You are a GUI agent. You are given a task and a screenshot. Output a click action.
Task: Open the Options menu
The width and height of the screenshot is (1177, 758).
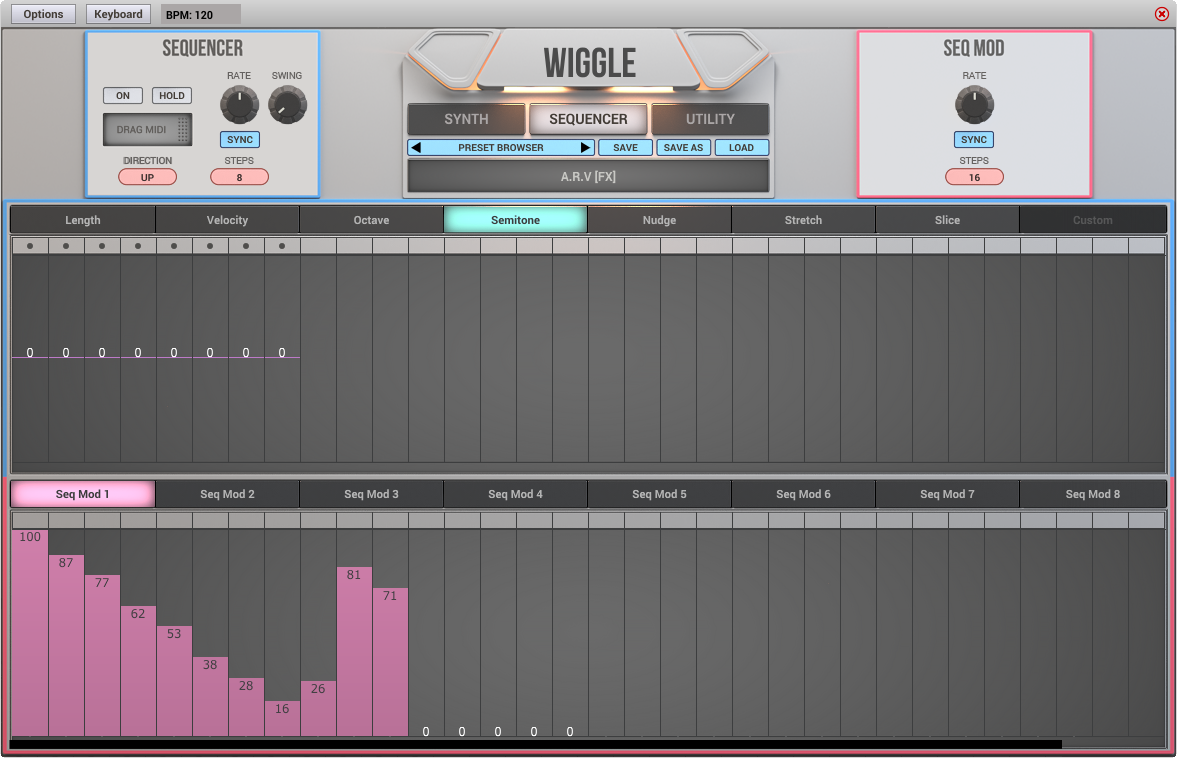pyautogui.click(x=44, y=14)
